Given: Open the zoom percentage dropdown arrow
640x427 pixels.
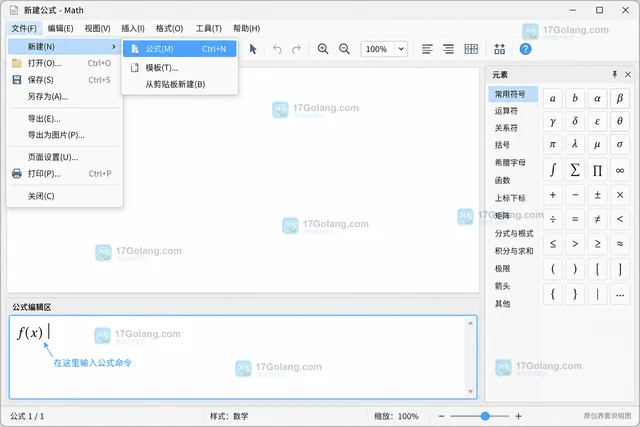Looking at the screenshot, I should (x=401, y=49).
